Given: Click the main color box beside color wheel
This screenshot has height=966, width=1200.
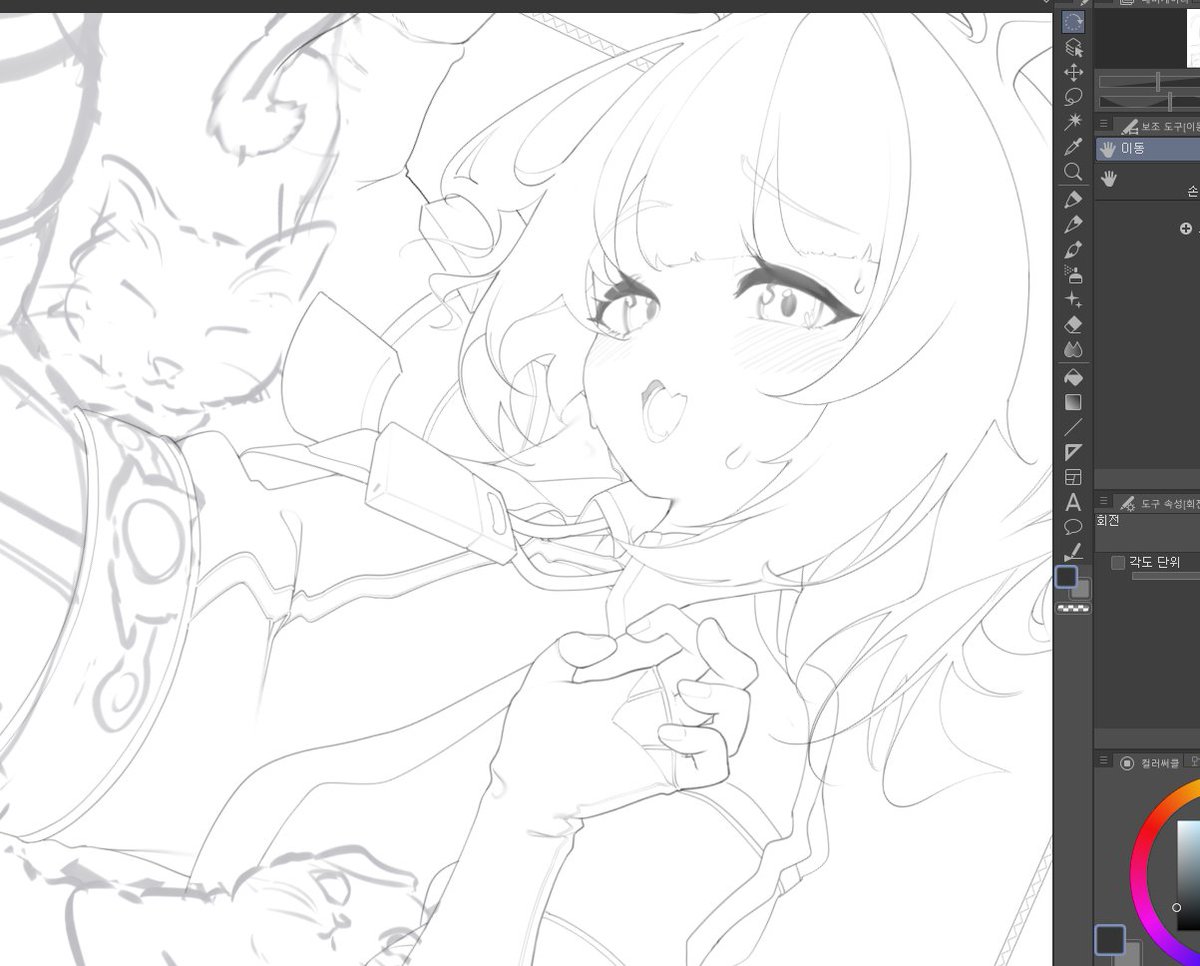Looking at the screenshot, I should coord(1110,940).
